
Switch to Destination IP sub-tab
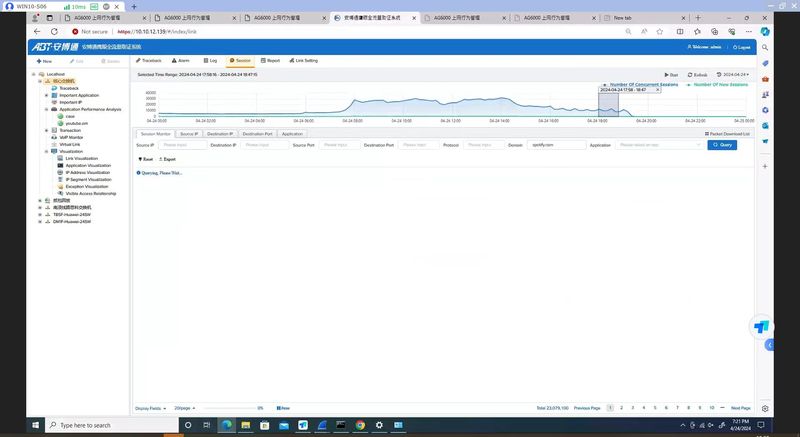220,134
